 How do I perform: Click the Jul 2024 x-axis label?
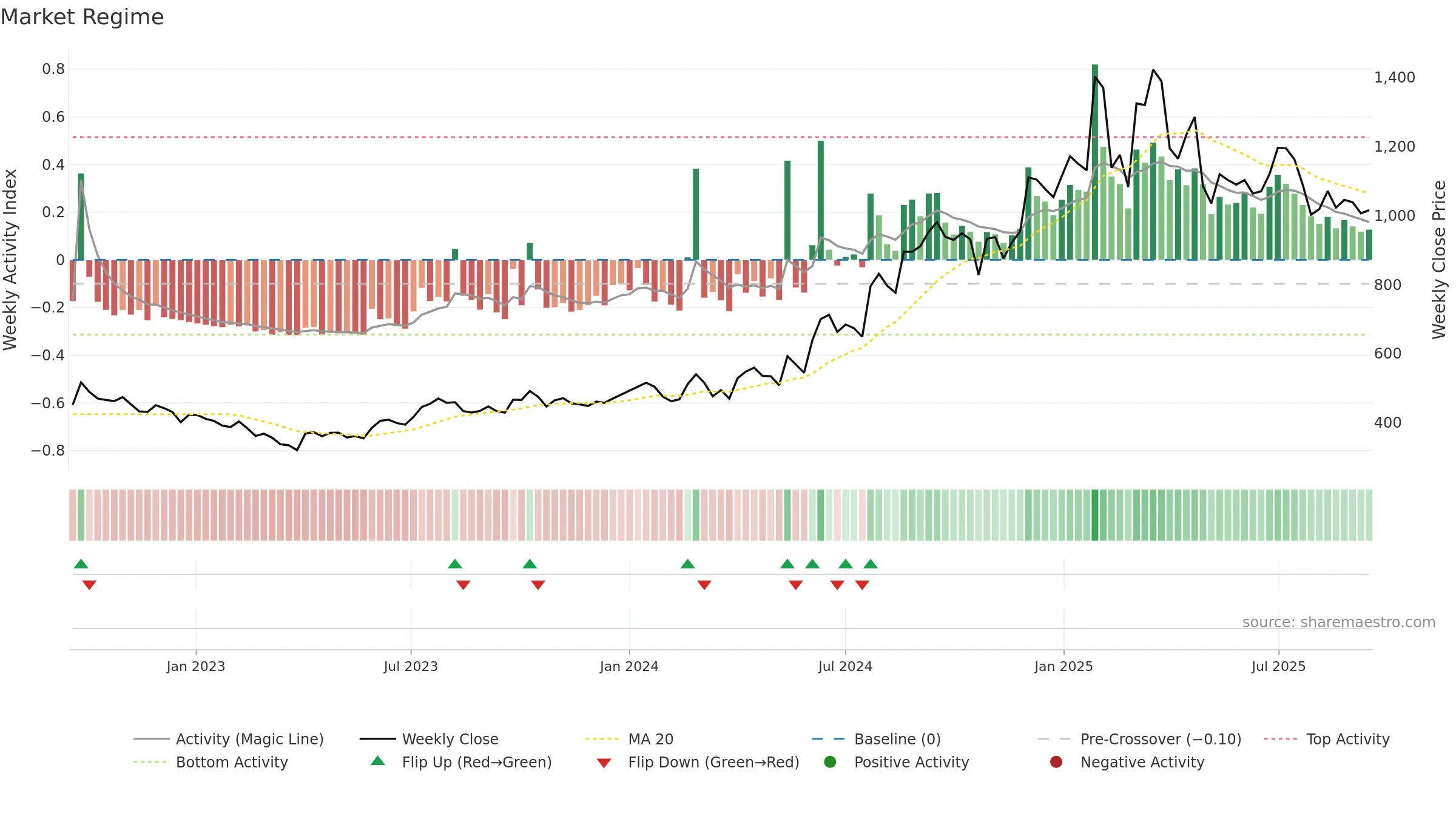845,666
